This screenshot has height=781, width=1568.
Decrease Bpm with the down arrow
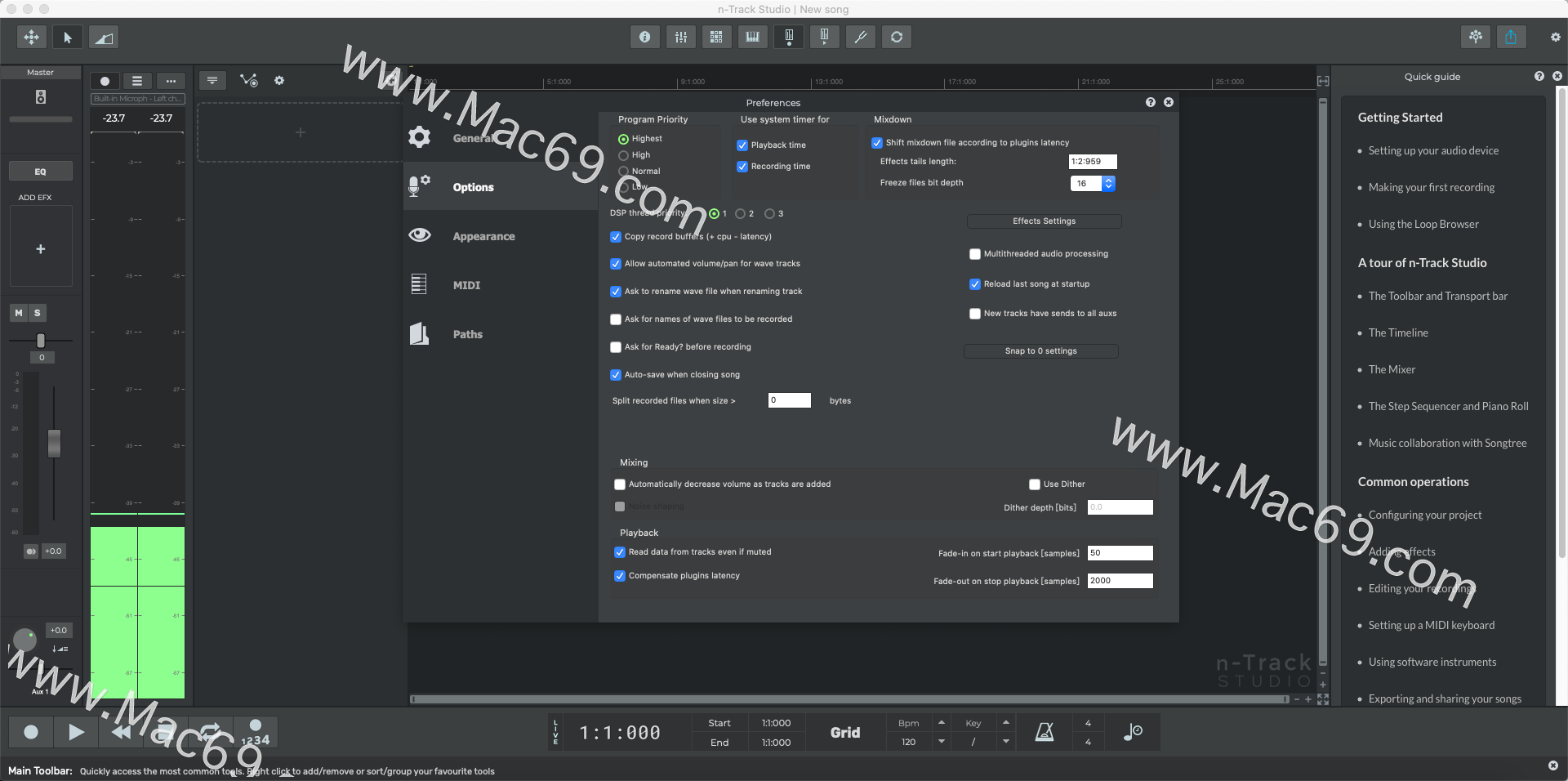click(942, 742)
